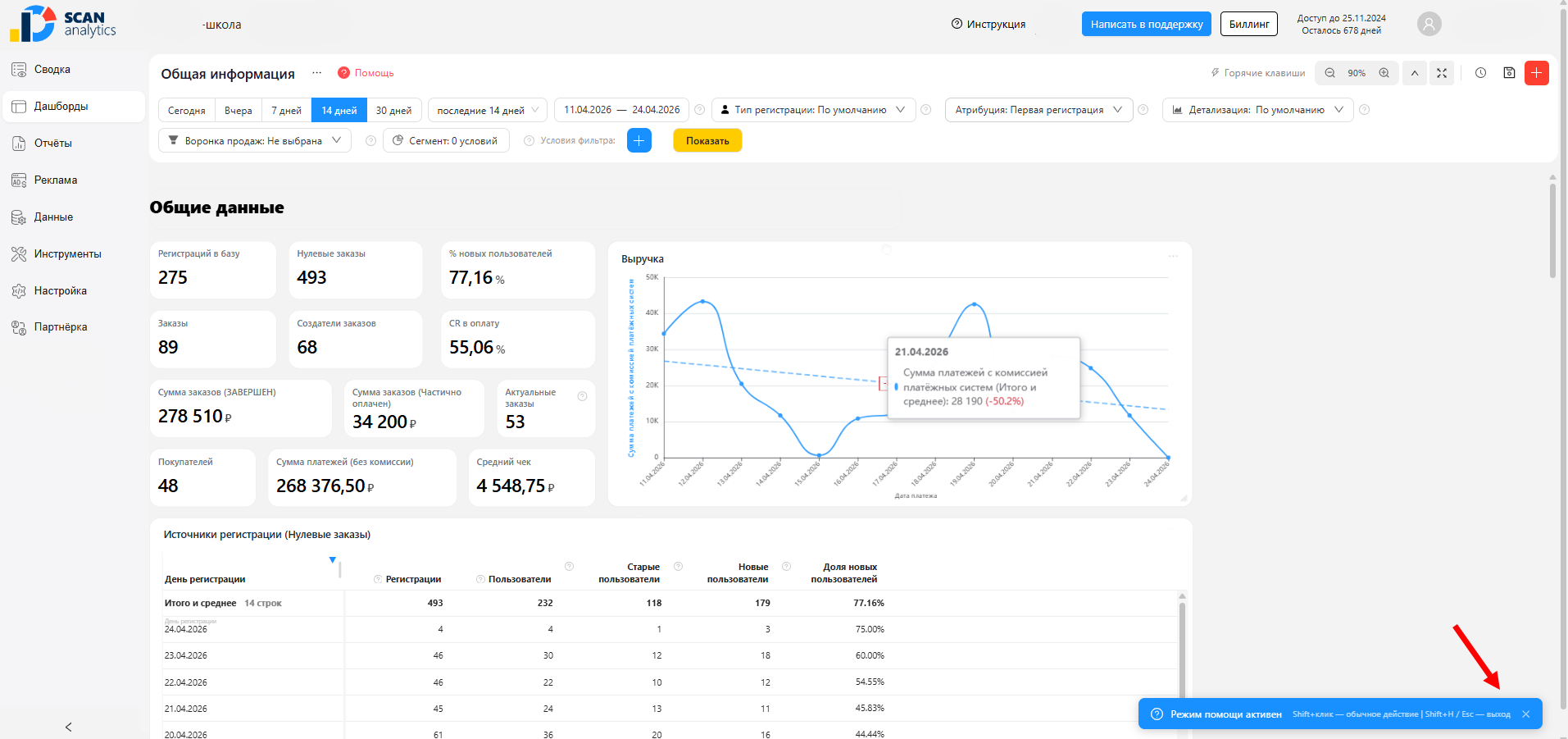Click Написать в поддержку button
The height and width of the screenshot is (739, 1568).
1147,24
